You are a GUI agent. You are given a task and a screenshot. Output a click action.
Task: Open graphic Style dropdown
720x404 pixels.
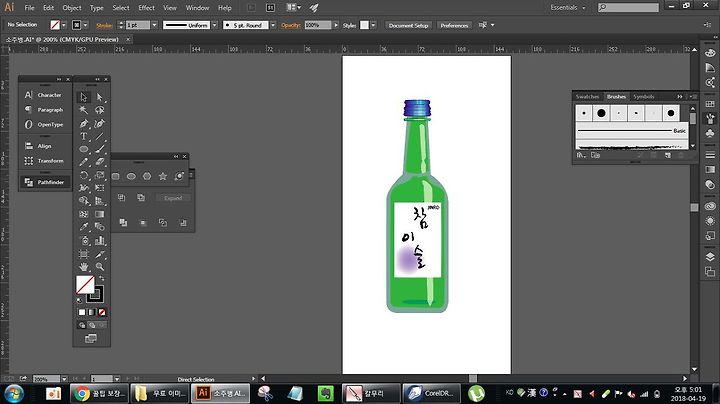pyautogui.click(x=373, y=25)
